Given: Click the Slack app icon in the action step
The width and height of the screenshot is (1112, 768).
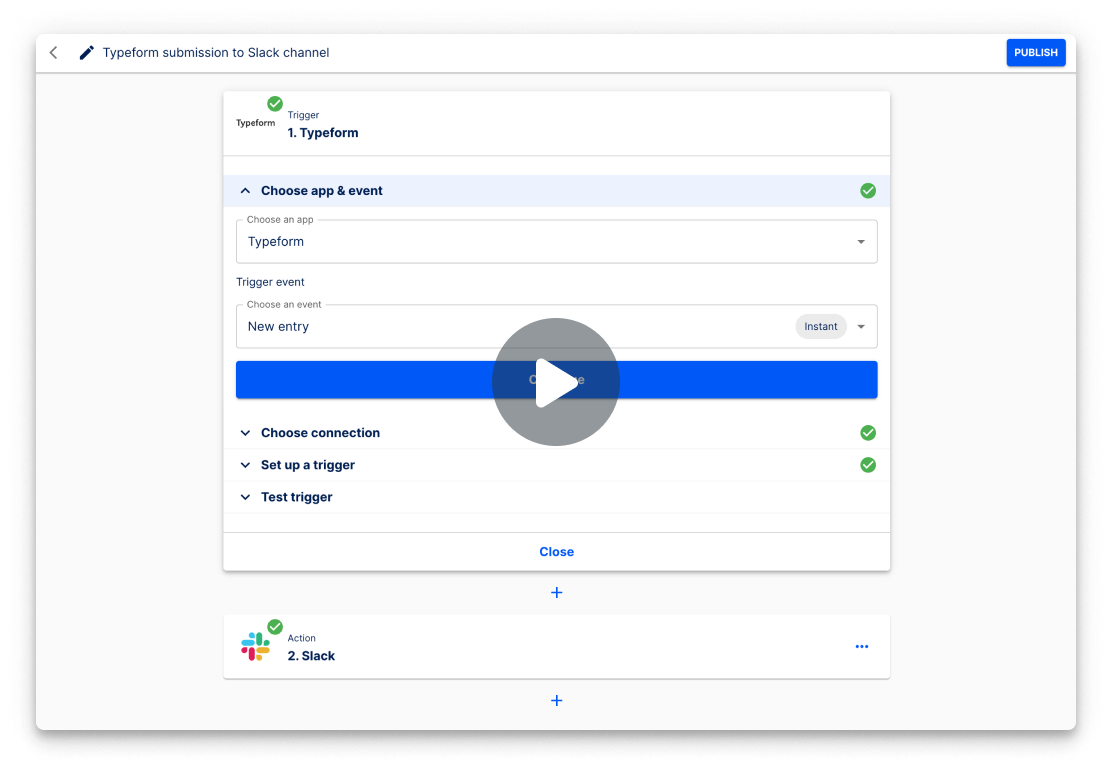Looking at the screenshot, I should (x=257, y=646).
